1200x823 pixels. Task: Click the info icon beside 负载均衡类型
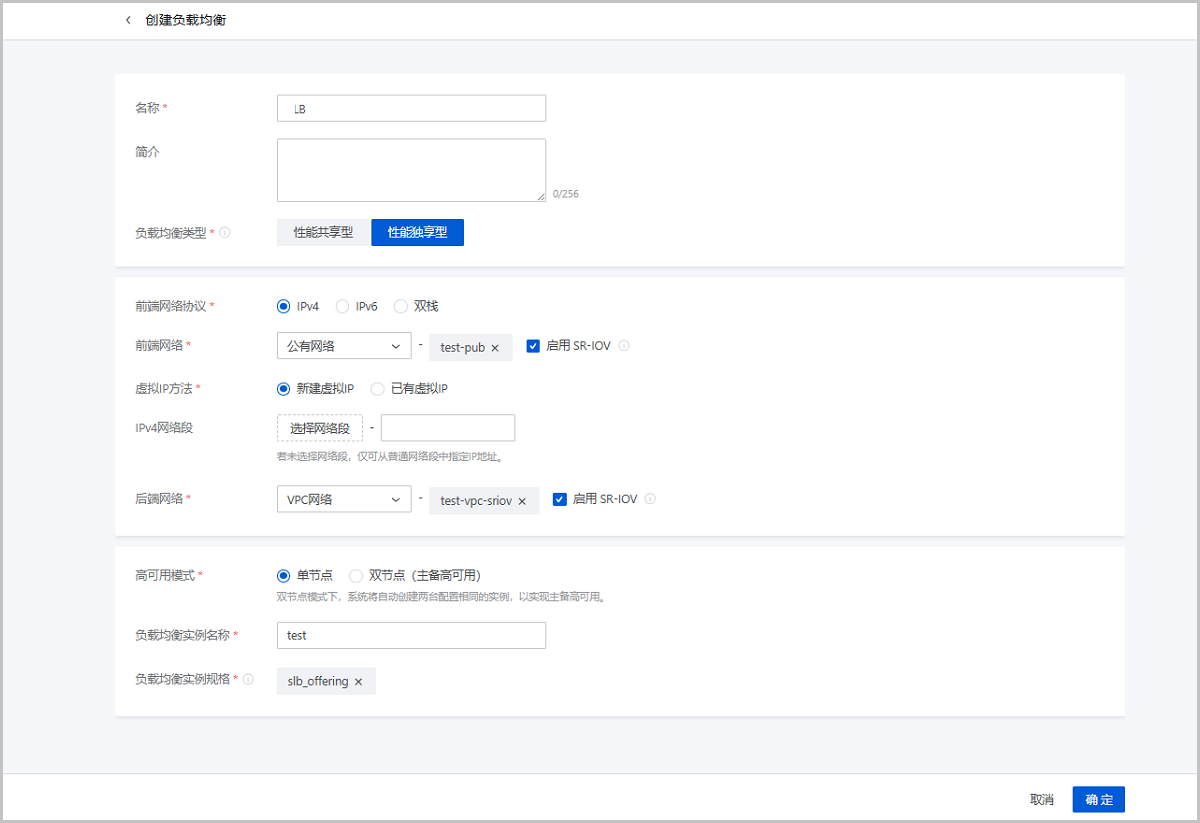(225, 233)
